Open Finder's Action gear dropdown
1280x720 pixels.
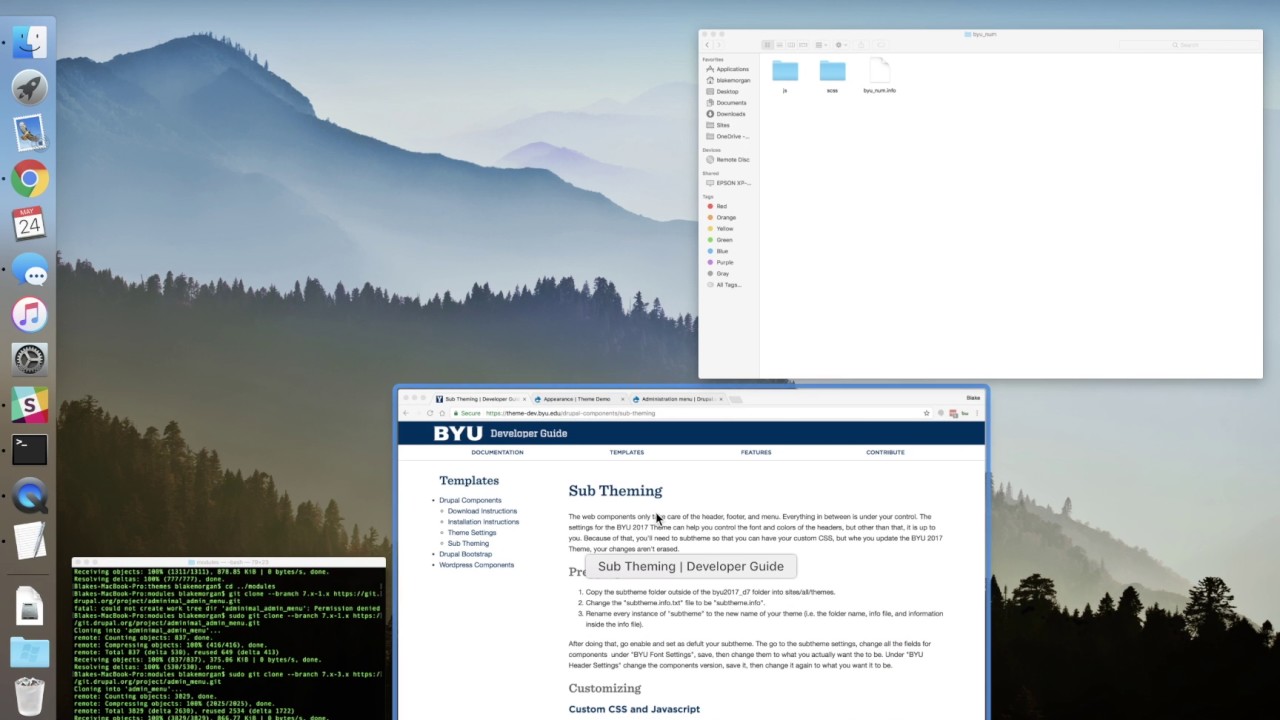pos(840,45)
